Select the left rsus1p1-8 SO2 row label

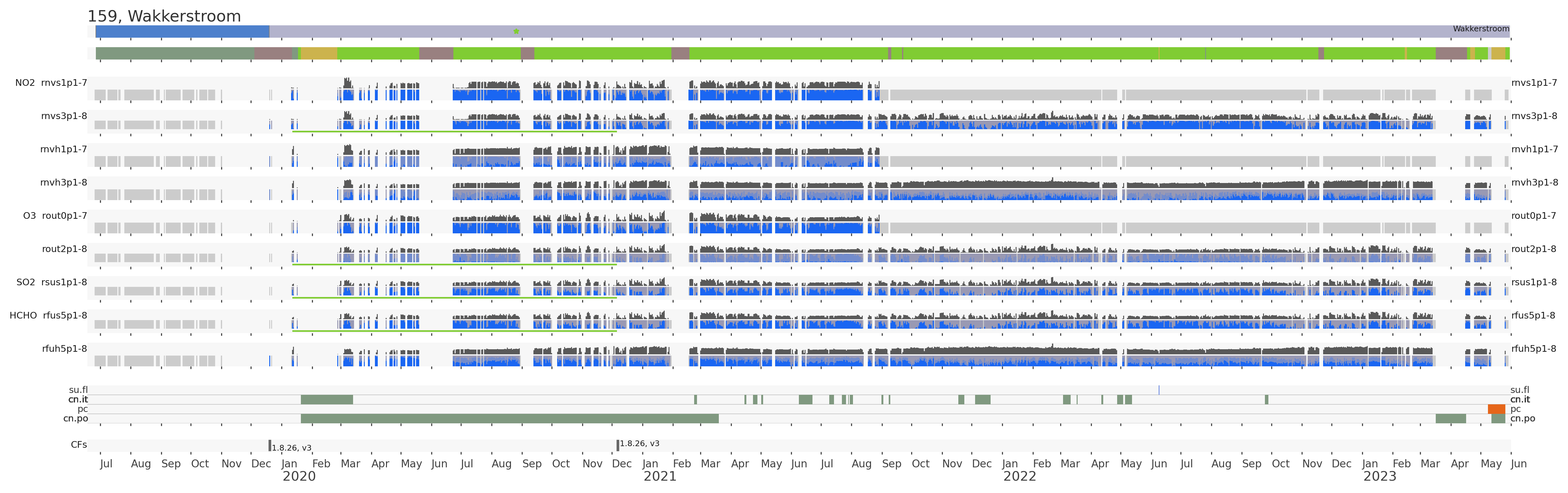[64, 282]
